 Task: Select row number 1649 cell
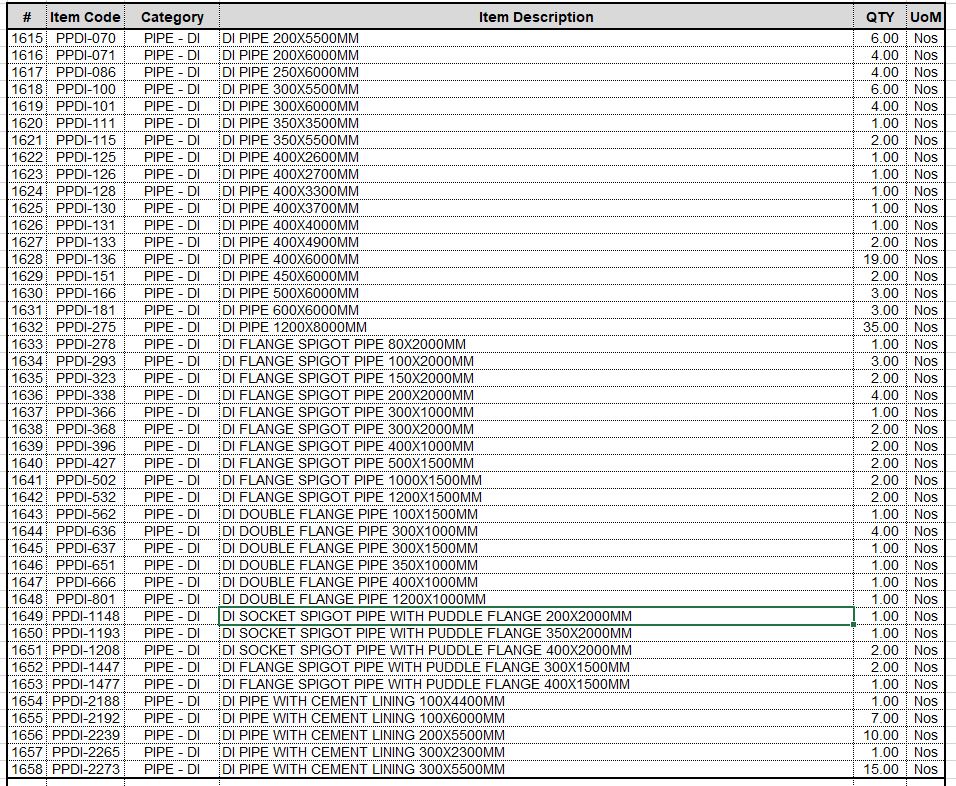pyautogui.click(x=27, y=616)
